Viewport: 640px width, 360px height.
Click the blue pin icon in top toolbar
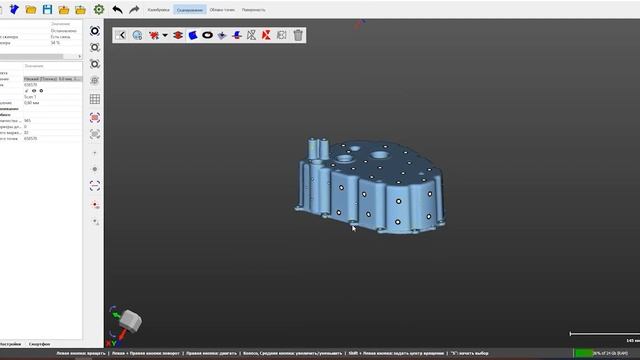click(x=14, y=9)
